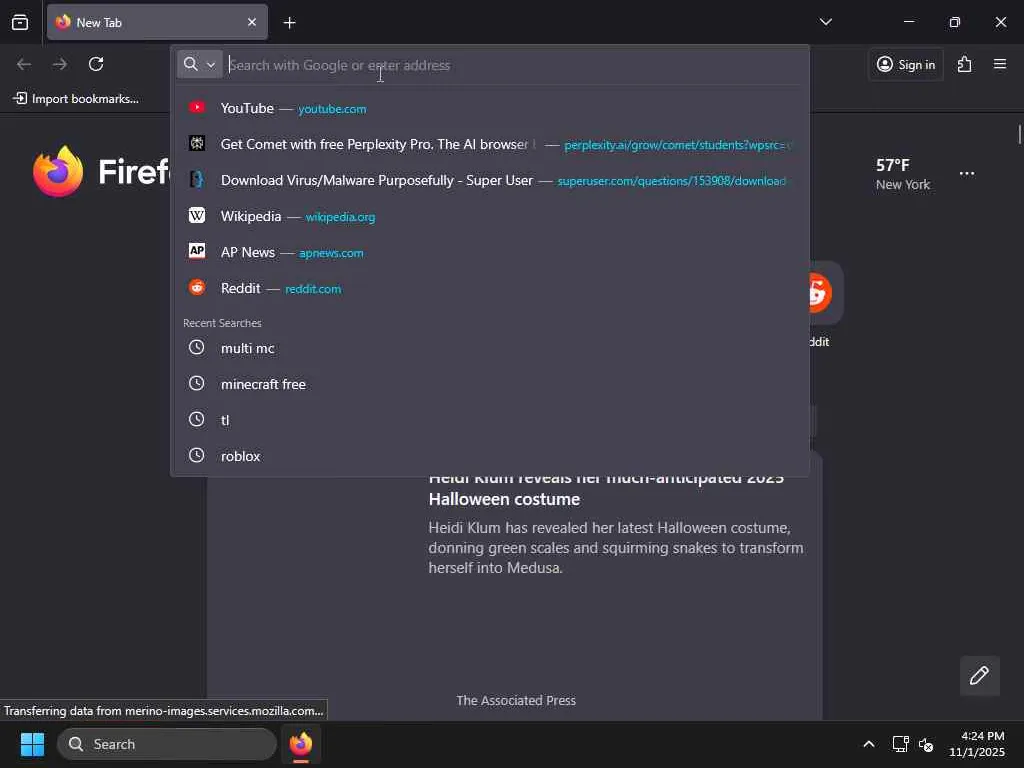
Task: Open the customize page pencil button
Action: coord(979,675)
